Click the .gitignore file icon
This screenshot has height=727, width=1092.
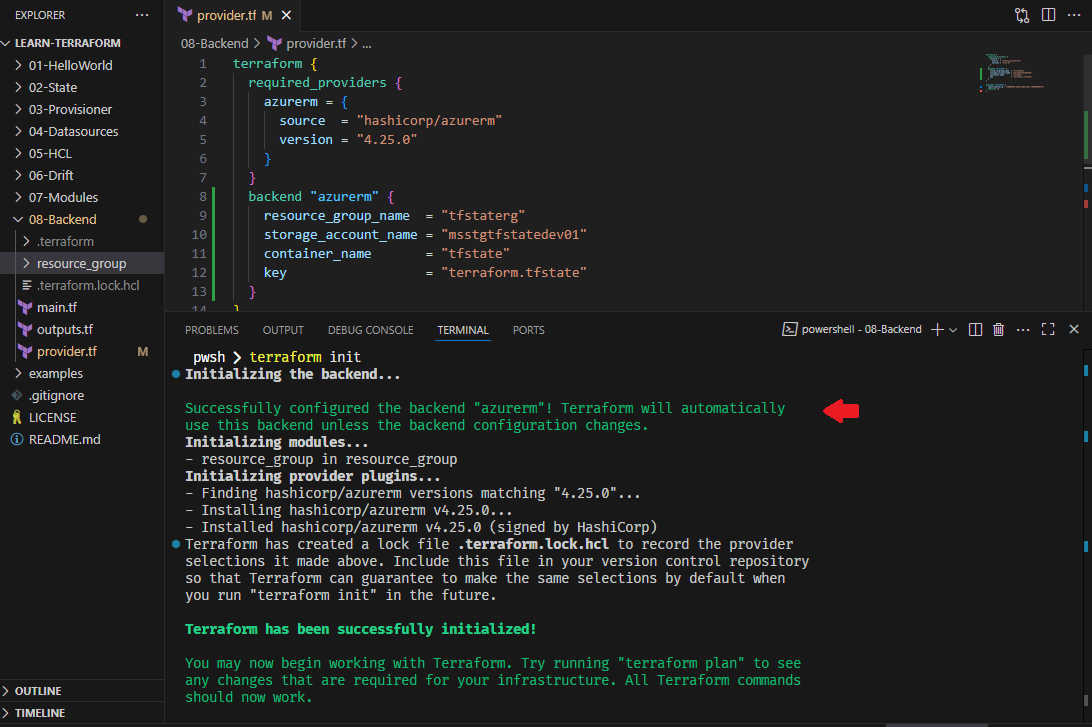(17, 396)
